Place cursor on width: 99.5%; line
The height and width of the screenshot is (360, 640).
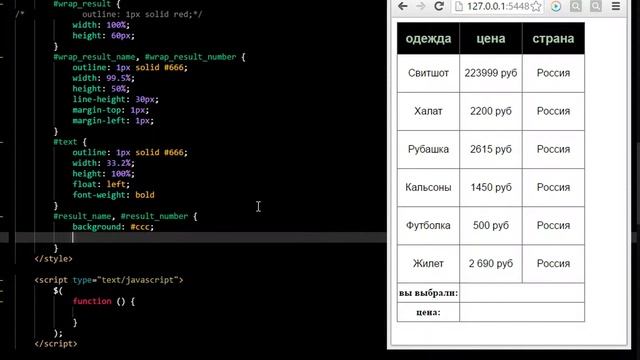(103, 78)
